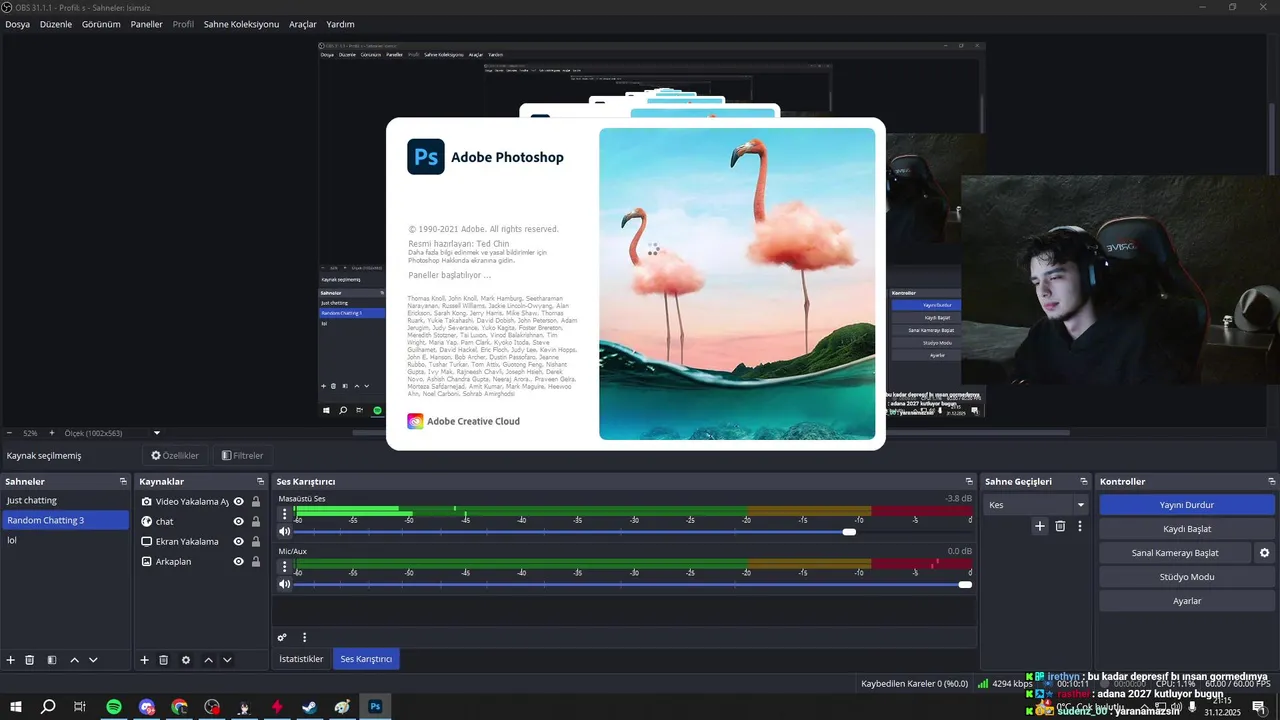Viewport: 1280px width, 720px height.
Task: Open Masaüstü Ses three-dot options menu
Action: click(x=284, y=514)
